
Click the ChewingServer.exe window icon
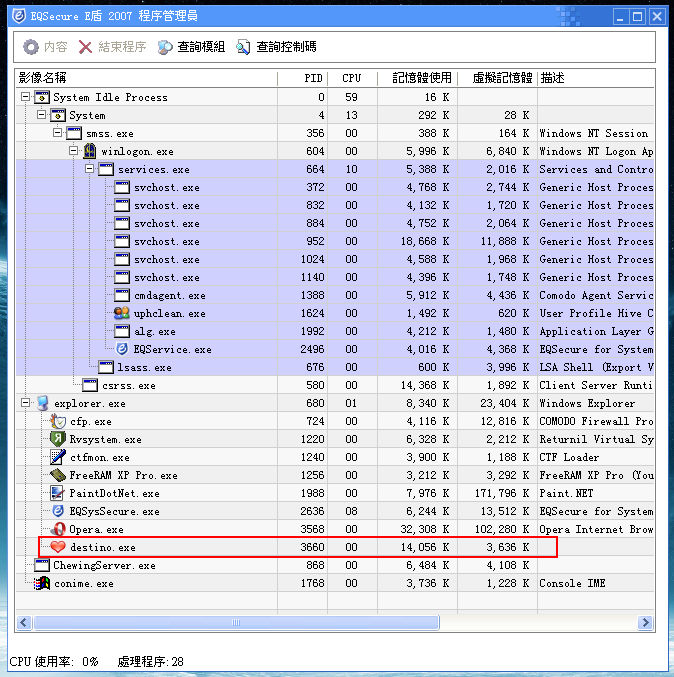42,565
